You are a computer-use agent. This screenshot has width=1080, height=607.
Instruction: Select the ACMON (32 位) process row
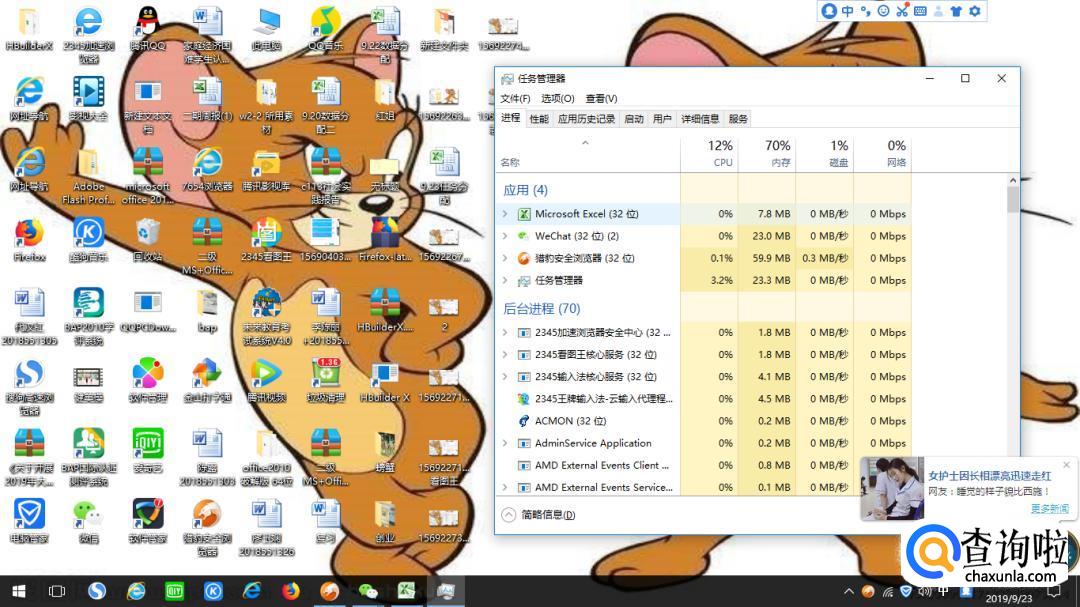(703, 421)
